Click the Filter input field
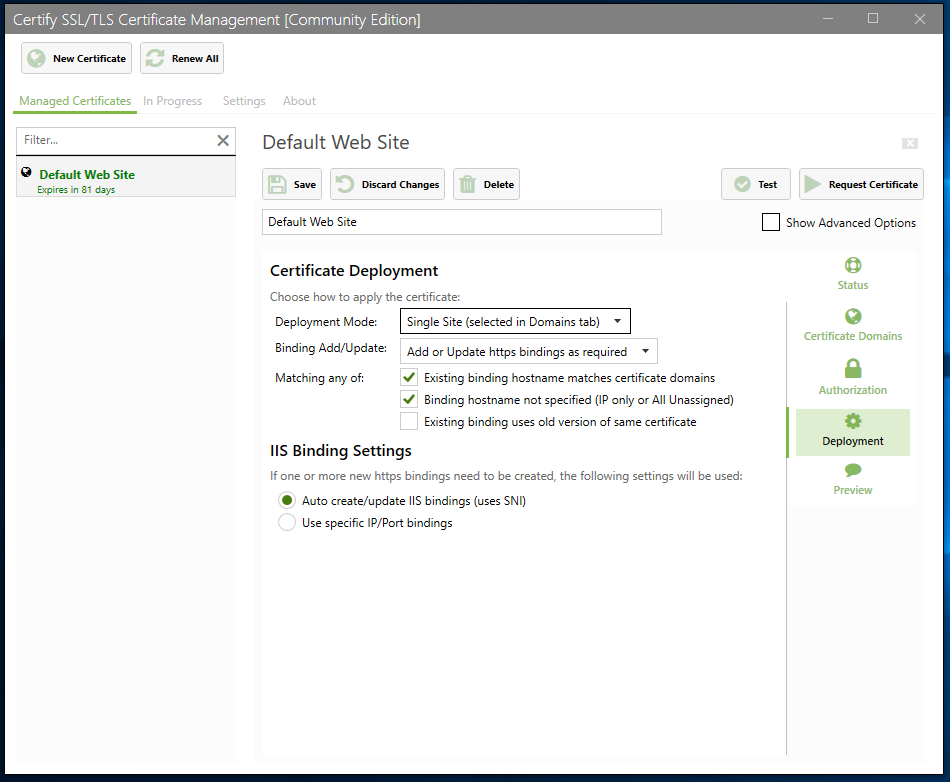 (x=115, y=141)
